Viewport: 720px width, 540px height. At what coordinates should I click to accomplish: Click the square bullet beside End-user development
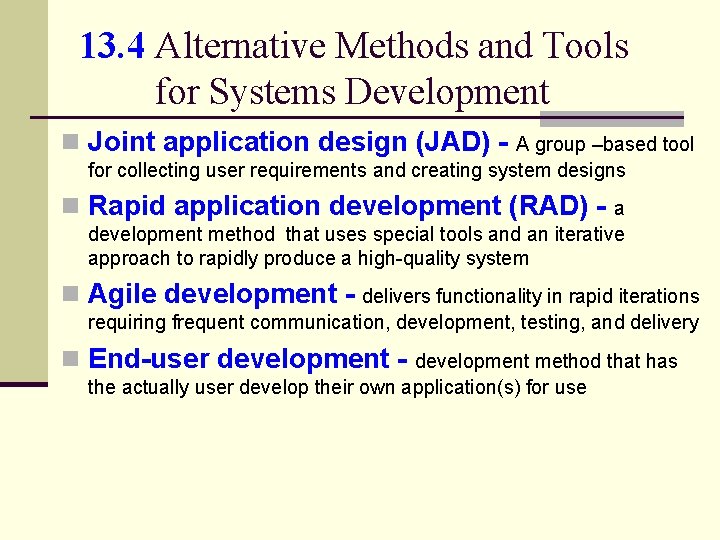70,359
